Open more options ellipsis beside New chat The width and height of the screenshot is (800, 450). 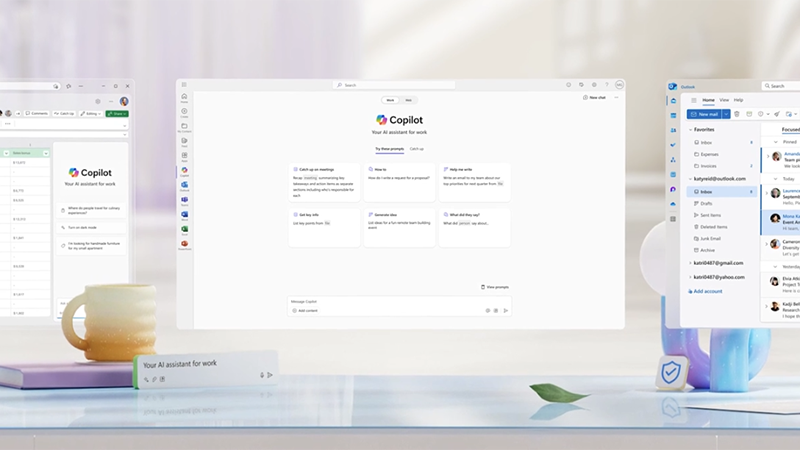616,97
